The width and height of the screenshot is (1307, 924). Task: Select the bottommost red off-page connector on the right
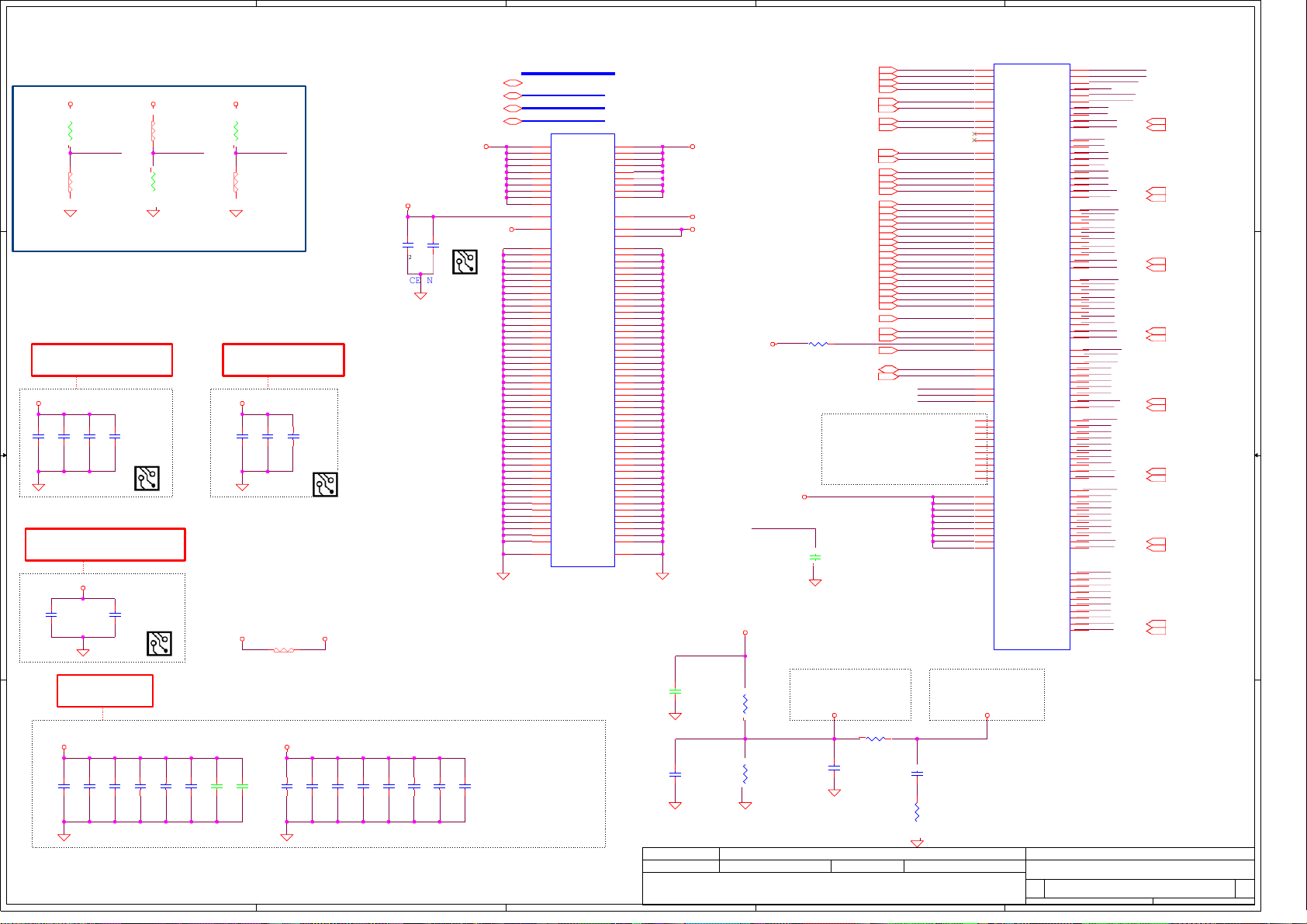1156,627
